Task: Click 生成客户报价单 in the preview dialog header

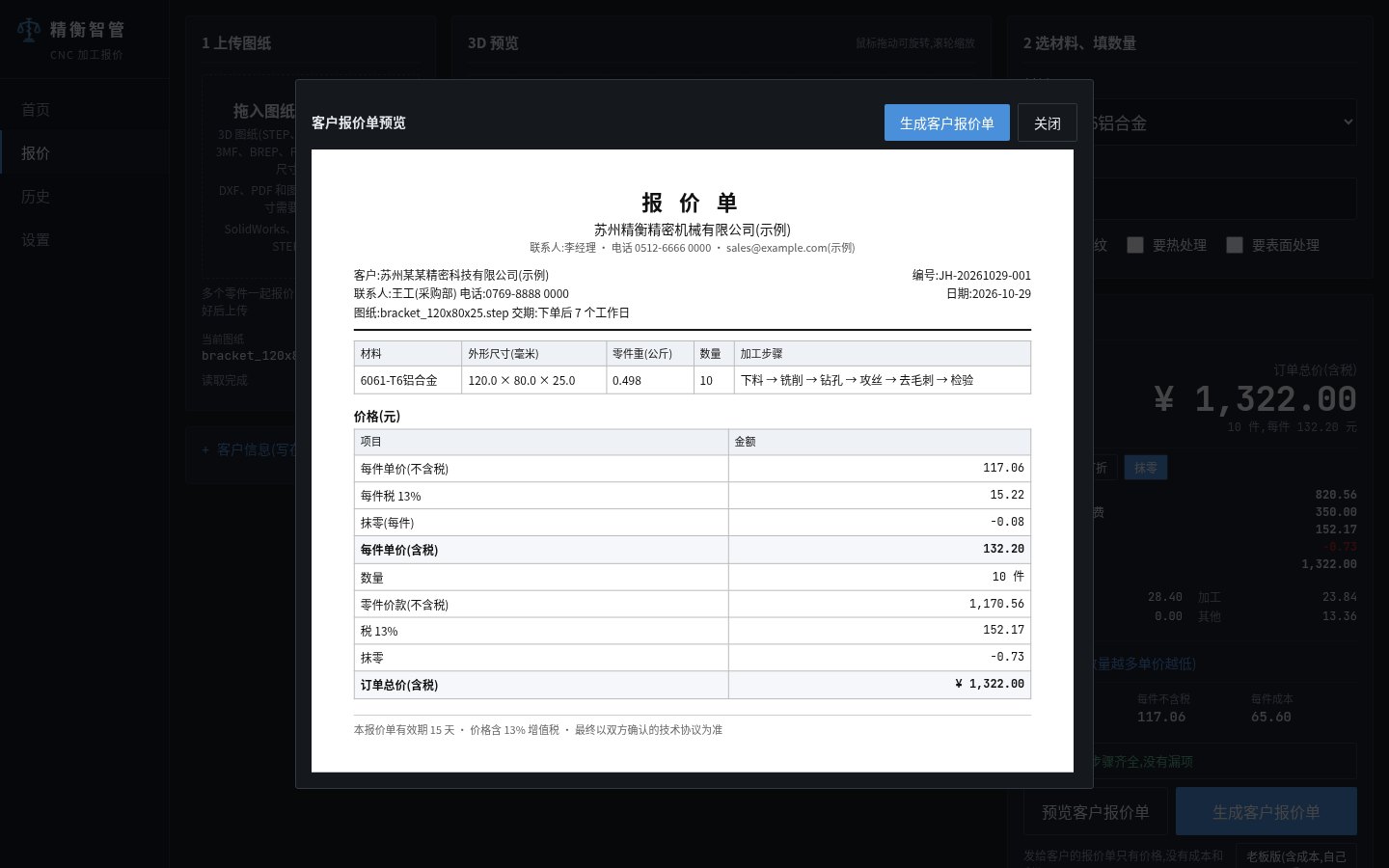Action: point(947,122)
